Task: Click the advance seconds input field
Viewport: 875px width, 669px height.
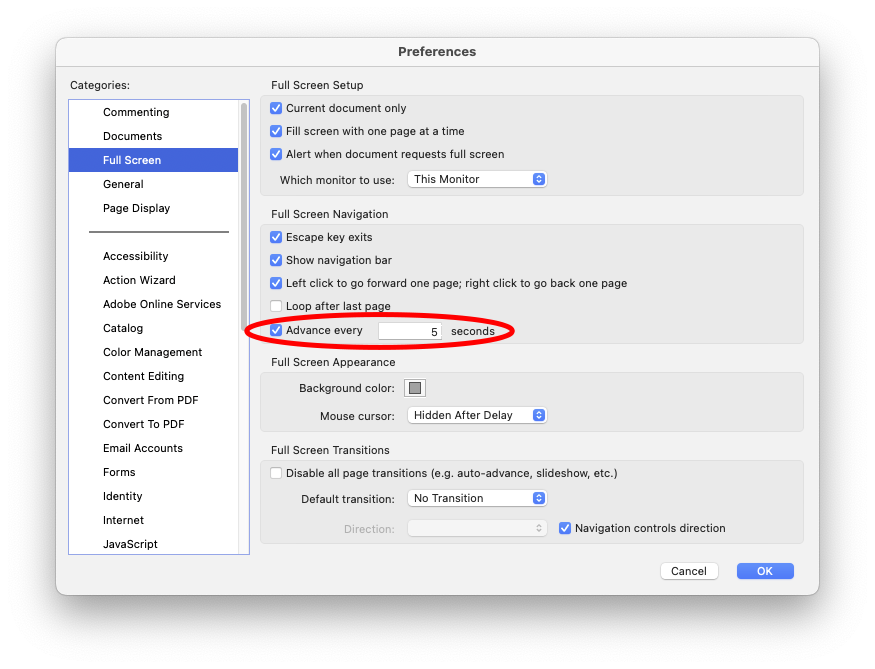Action: coord(410,330)
